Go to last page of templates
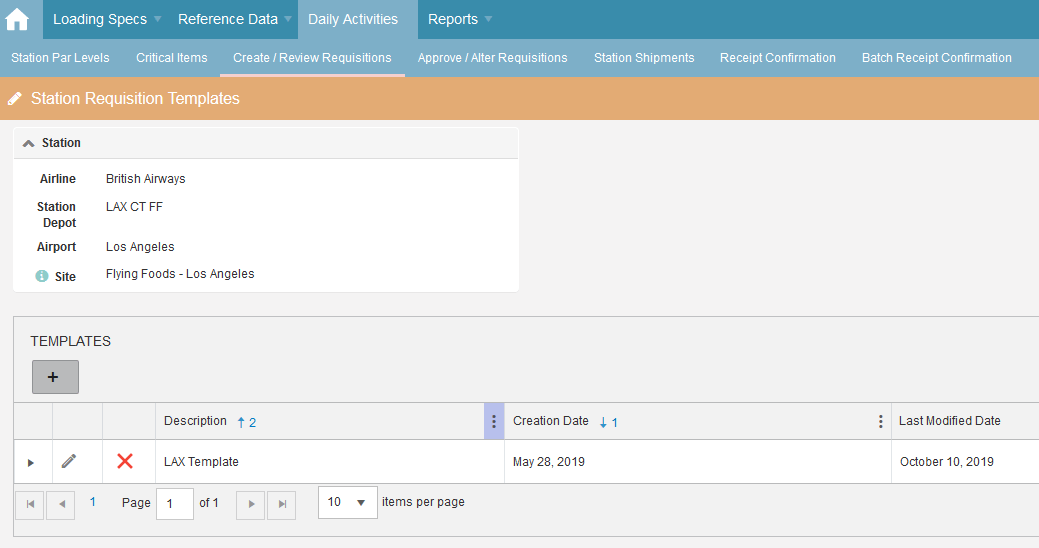Image resolution: width=1039 pixels, height=548 pixels. (282, 504)
